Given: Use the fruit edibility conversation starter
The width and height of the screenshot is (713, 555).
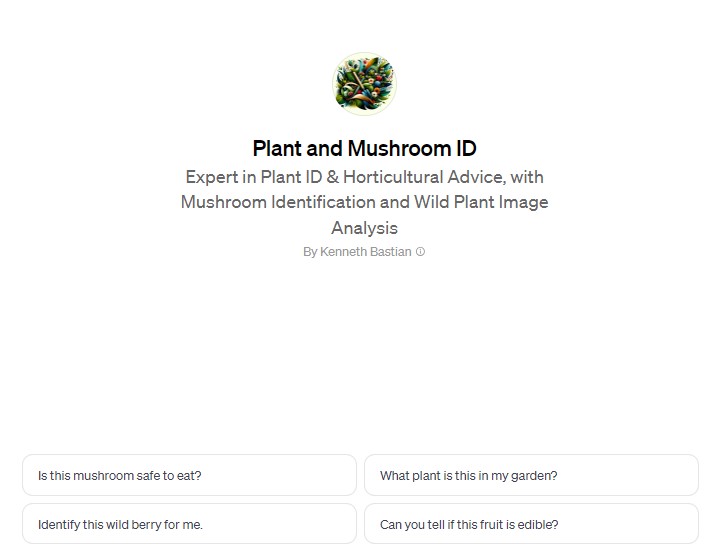Looking at the screenshot, I should (531, 524).
